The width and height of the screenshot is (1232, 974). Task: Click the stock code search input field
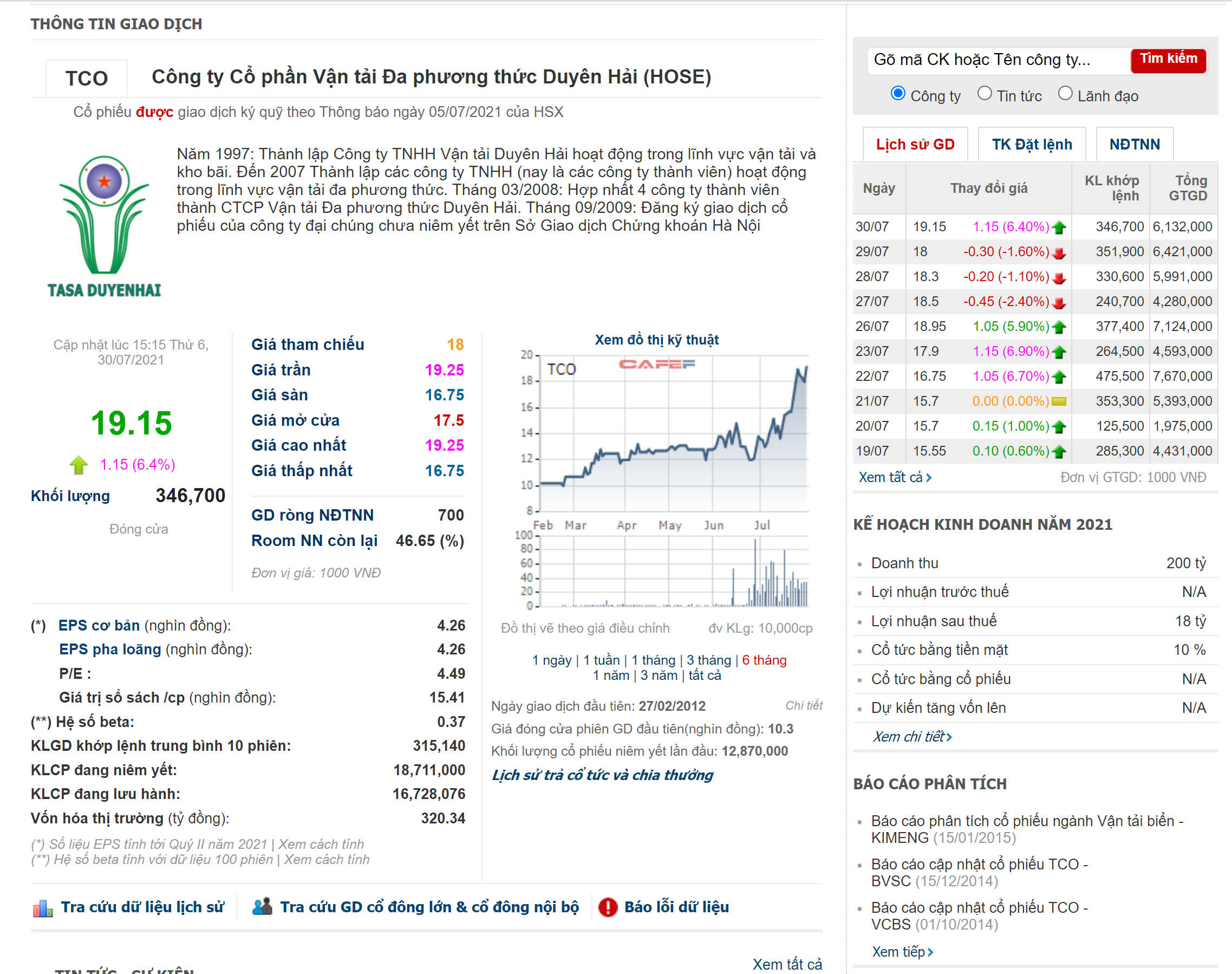[998, 60]
